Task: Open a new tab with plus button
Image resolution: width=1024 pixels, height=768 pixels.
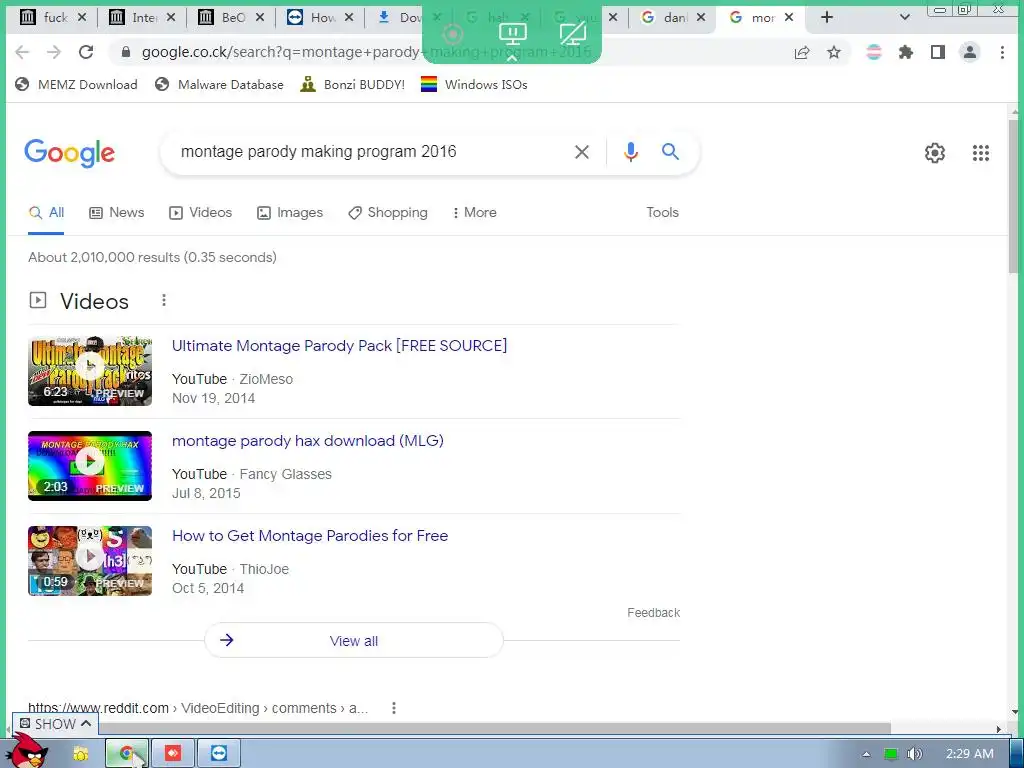Action: pyautogui.click(x=827, y=18)
